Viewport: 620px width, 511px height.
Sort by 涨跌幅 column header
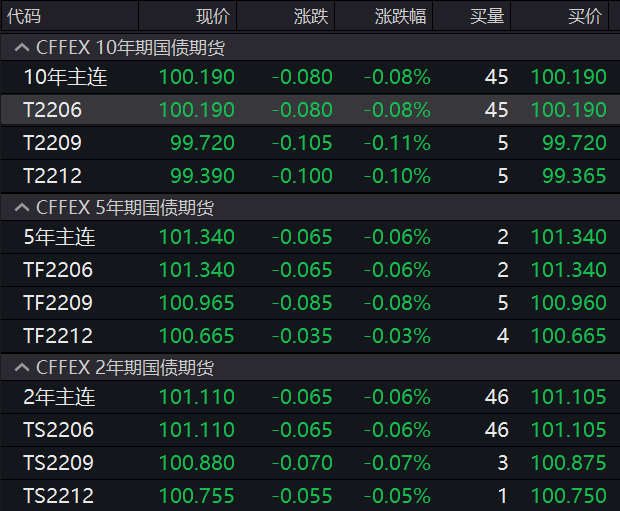coord(400,16)
